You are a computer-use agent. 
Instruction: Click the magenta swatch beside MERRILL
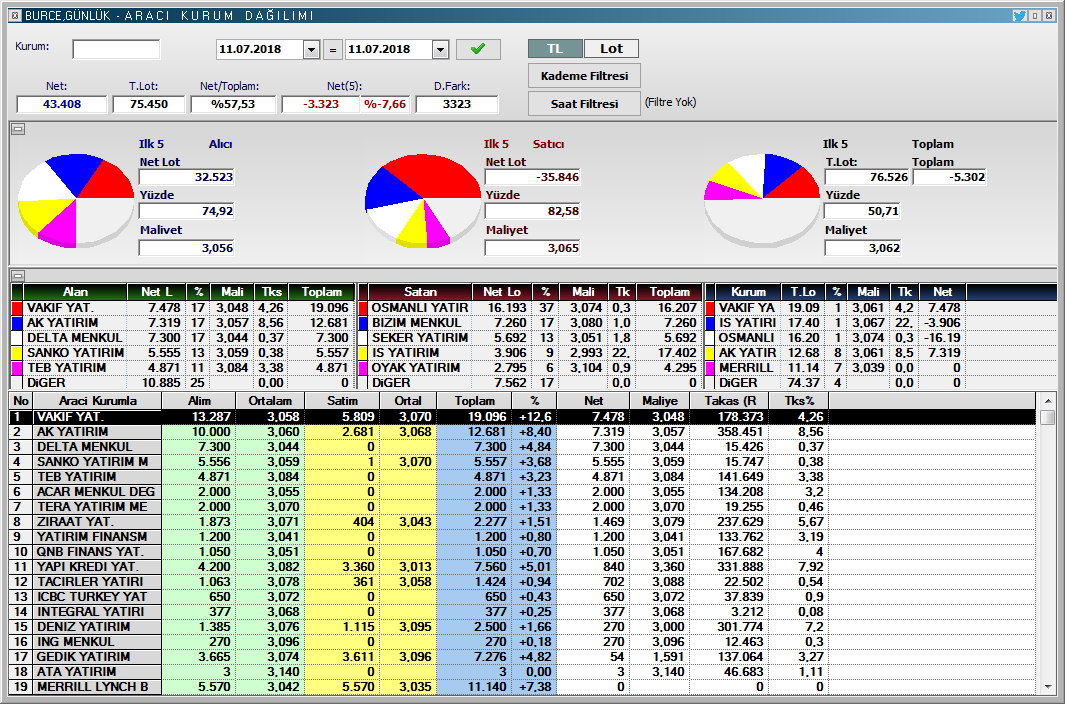(710, 368)
